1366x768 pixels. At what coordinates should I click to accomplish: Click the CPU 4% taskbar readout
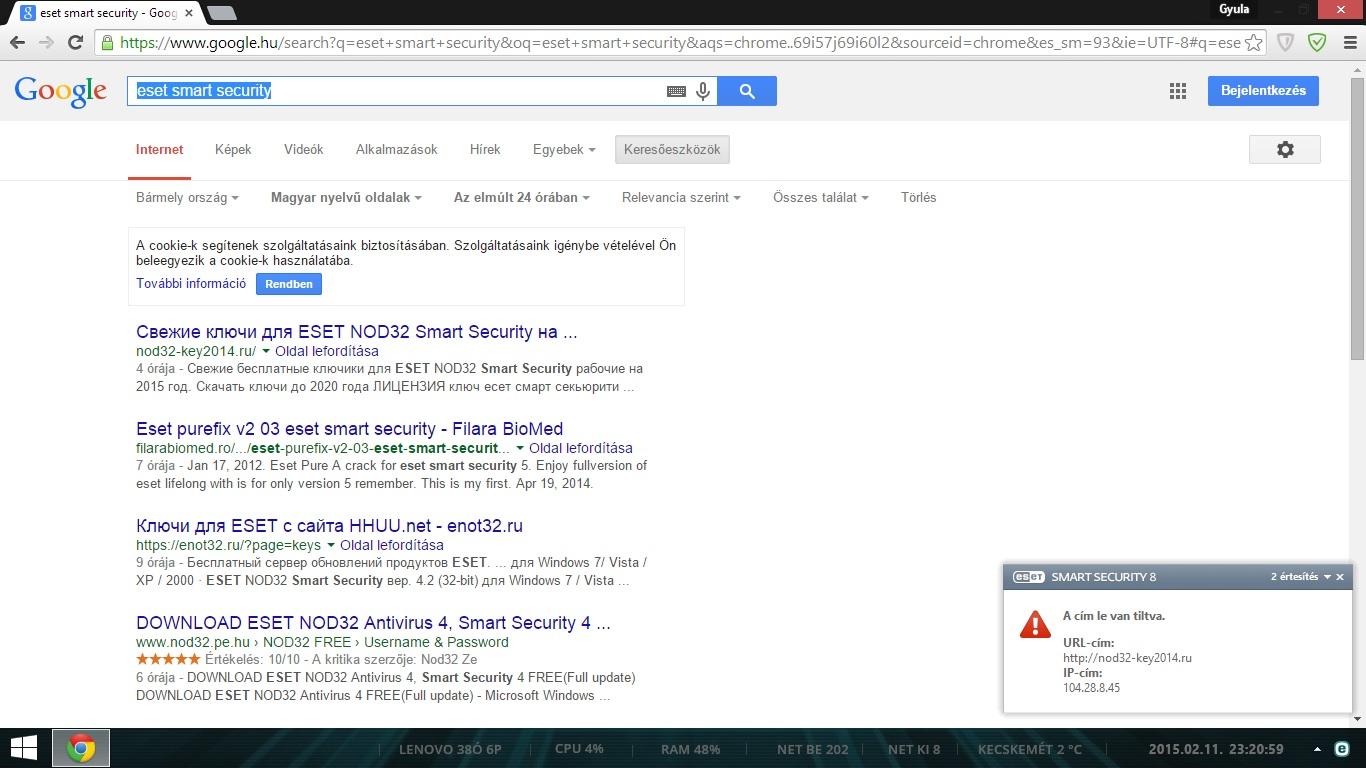click(579, 749)
